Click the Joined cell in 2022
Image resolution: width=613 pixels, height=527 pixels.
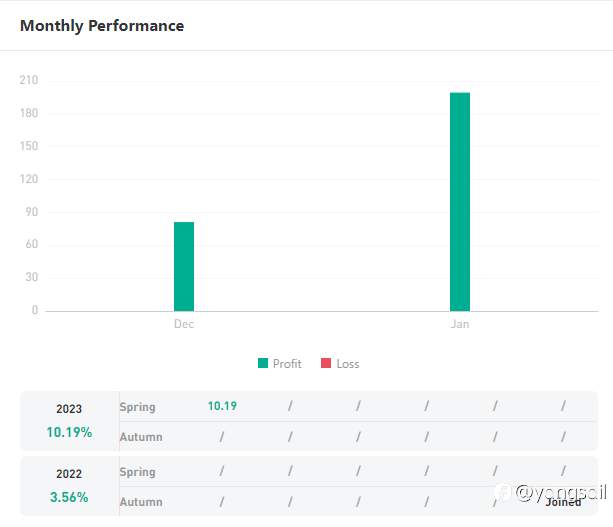click(x=563, y=502)
